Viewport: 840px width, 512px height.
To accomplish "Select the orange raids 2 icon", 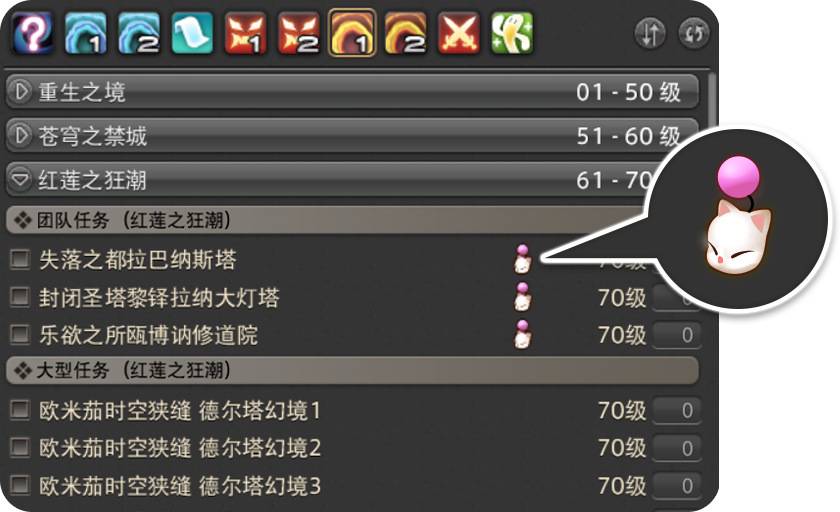I will coord(406,33).
